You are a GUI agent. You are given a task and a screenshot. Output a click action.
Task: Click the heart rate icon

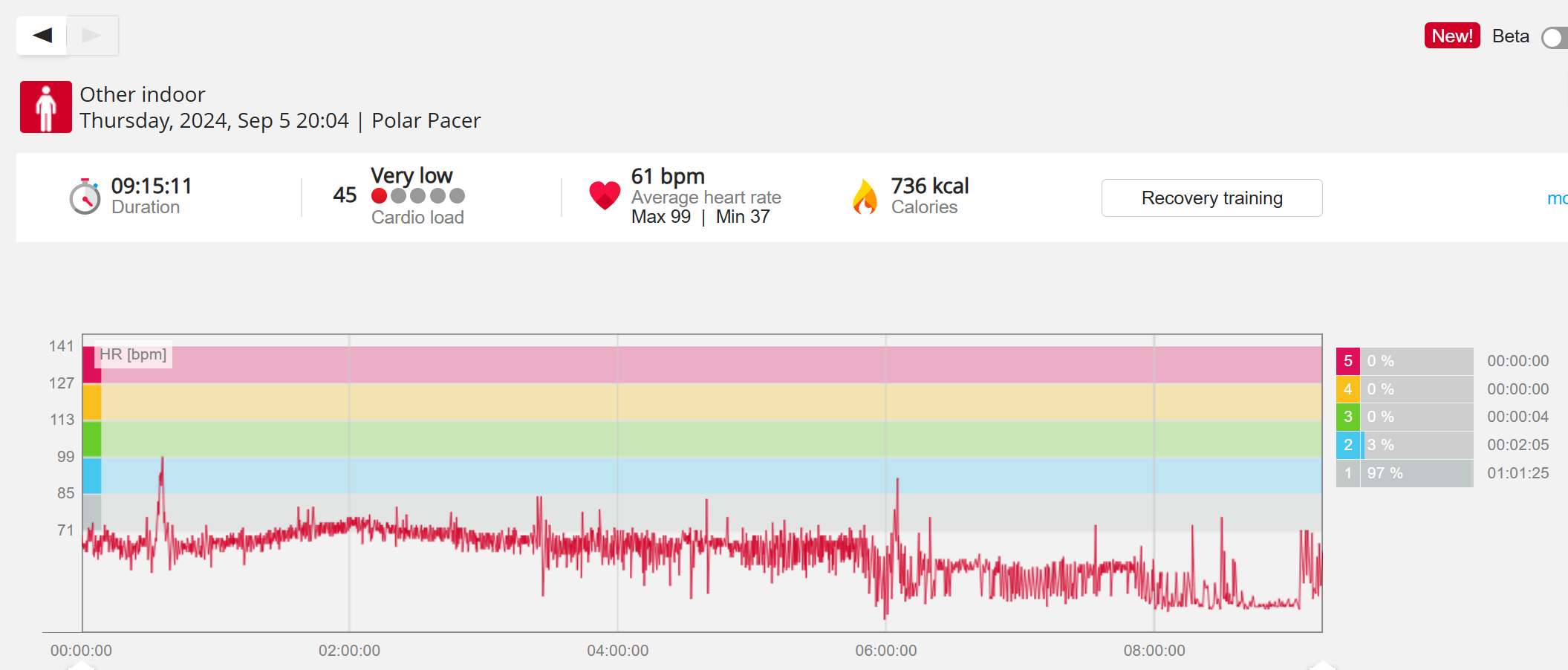click(605, 195)
